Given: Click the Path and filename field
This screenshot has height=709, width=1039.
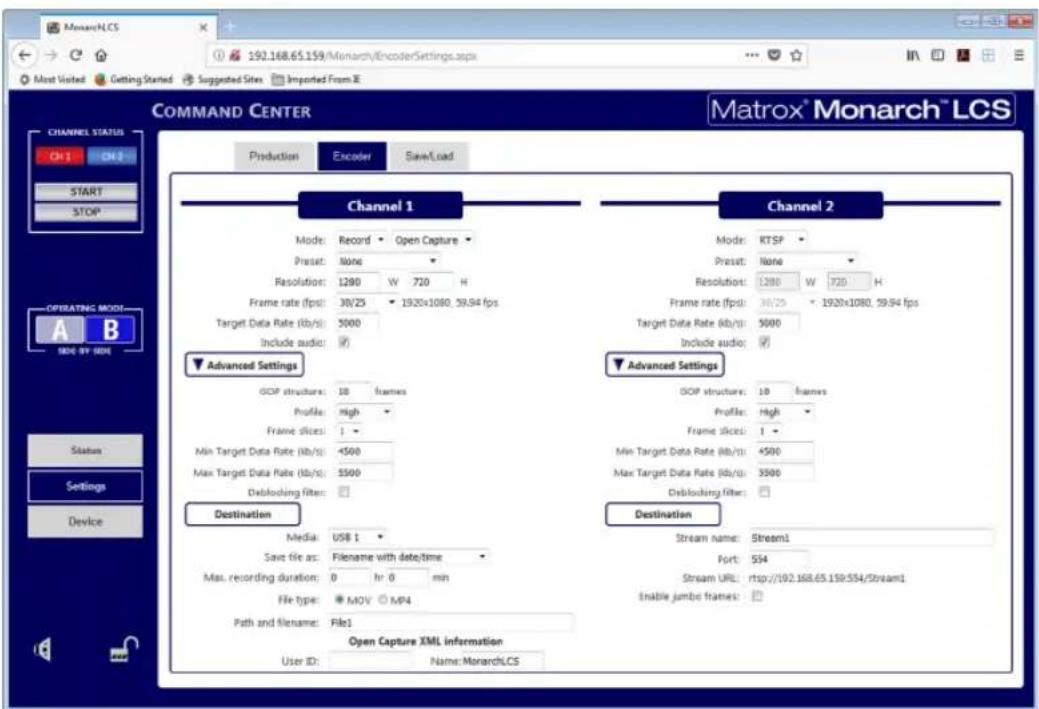Looking at the screenshot, I should pos(451,622).
